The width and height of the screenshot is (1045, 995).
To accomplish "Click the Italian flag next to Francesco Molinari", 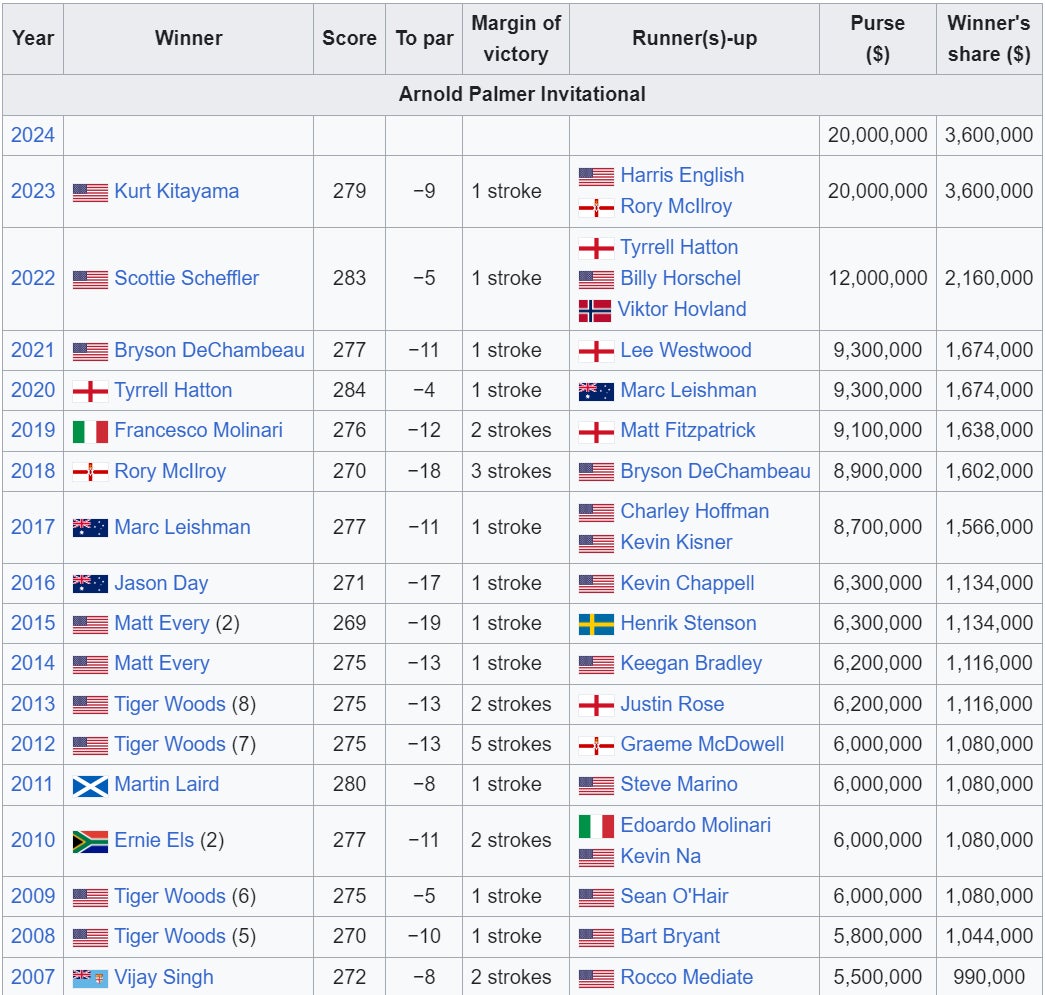I will [90, 431].
